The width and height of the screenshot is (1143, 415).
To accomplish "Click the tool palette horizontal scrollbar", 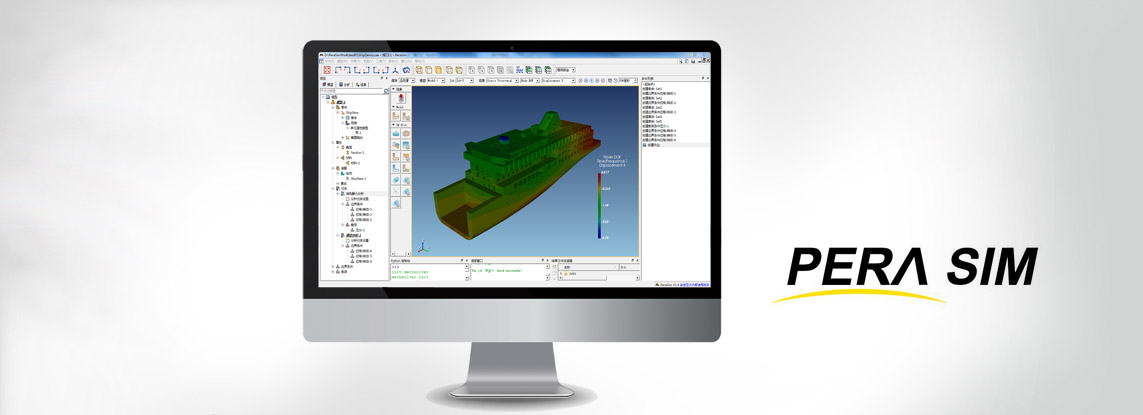I will coord(400,254).
